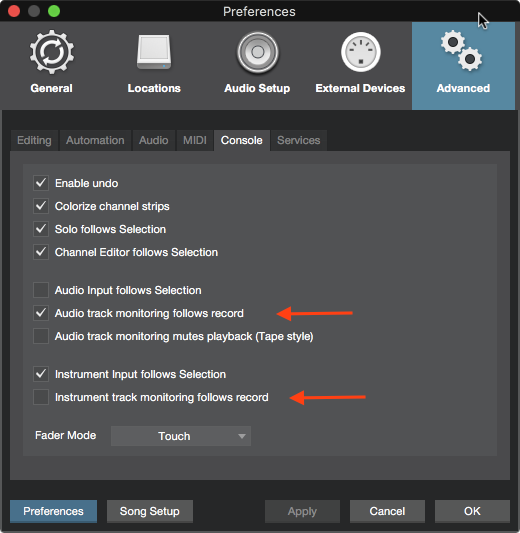Image resolution: width=520 pixels, height=533 pixels.
Task: Cancel the preferences dialog
Action: pos(387,511)
